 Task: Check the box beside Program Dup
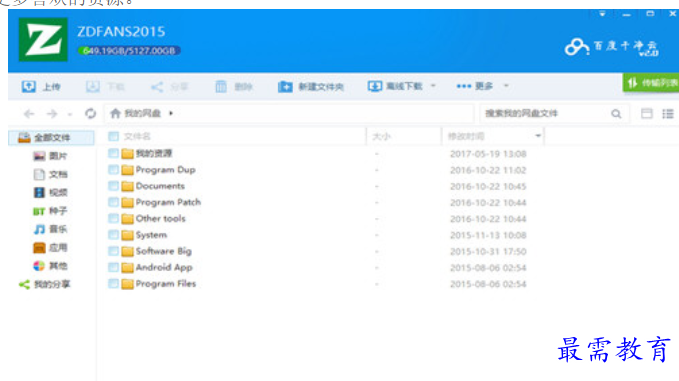pyautogui.click(x=113, y=170)
